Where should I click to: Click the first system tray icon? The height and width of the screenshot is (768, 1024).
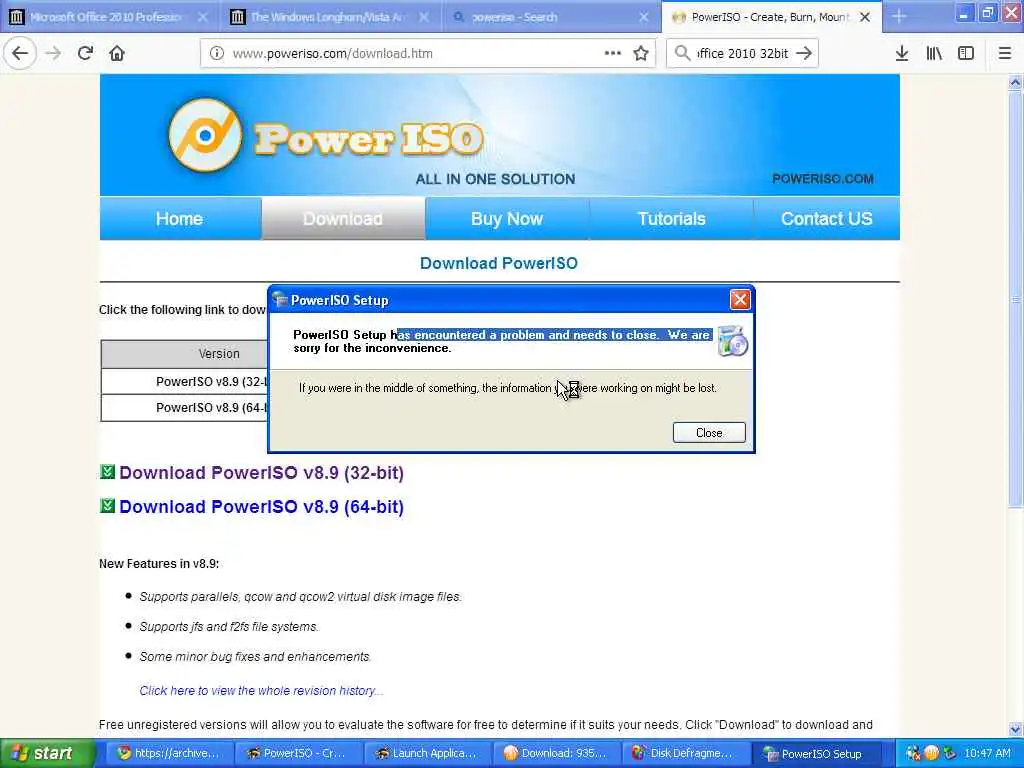[x=913, y=753]
